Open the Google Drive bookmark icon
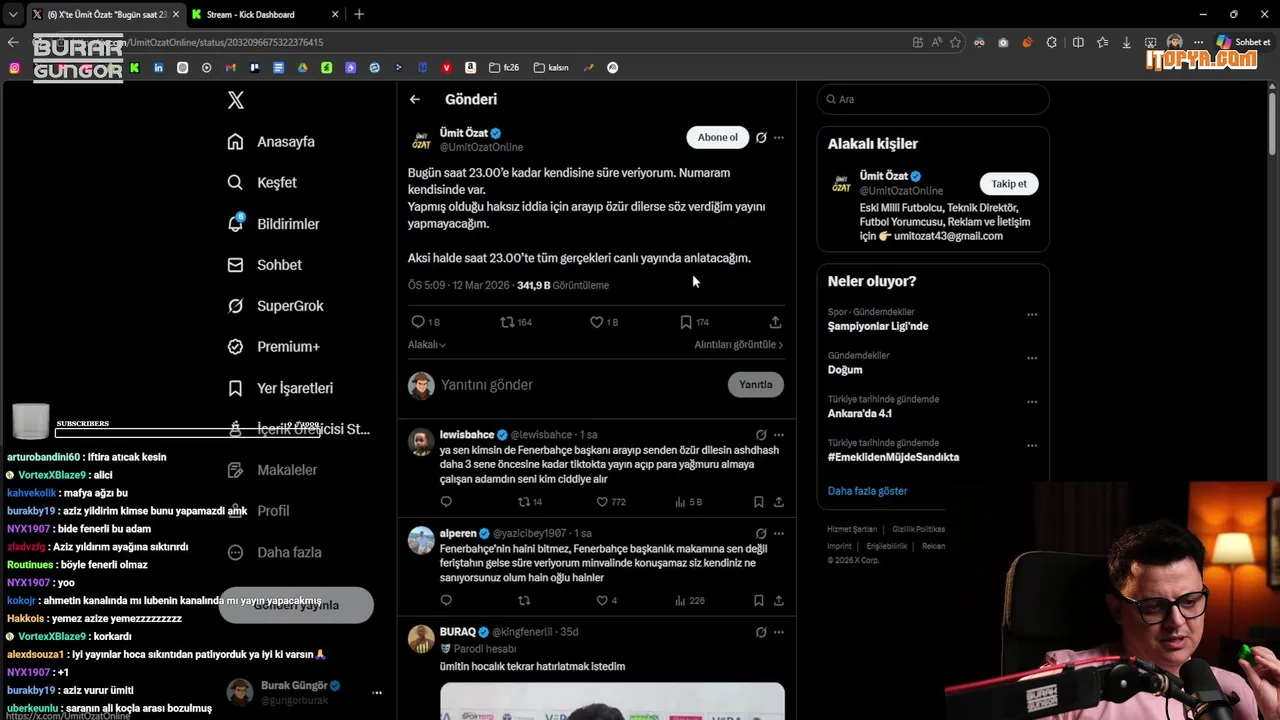The width and height of the screenshot is (1280, 720). point(303,68)
